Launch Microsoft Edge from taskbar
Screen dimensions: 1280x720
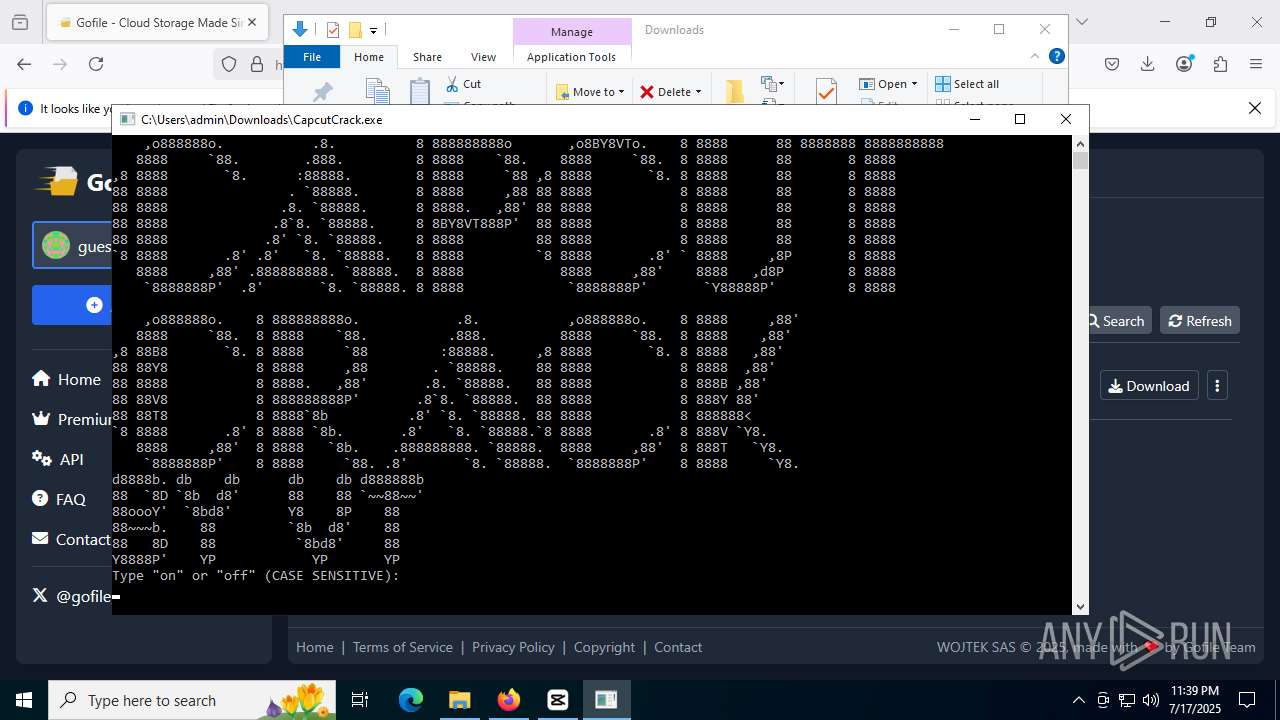[x=411, y=700]
